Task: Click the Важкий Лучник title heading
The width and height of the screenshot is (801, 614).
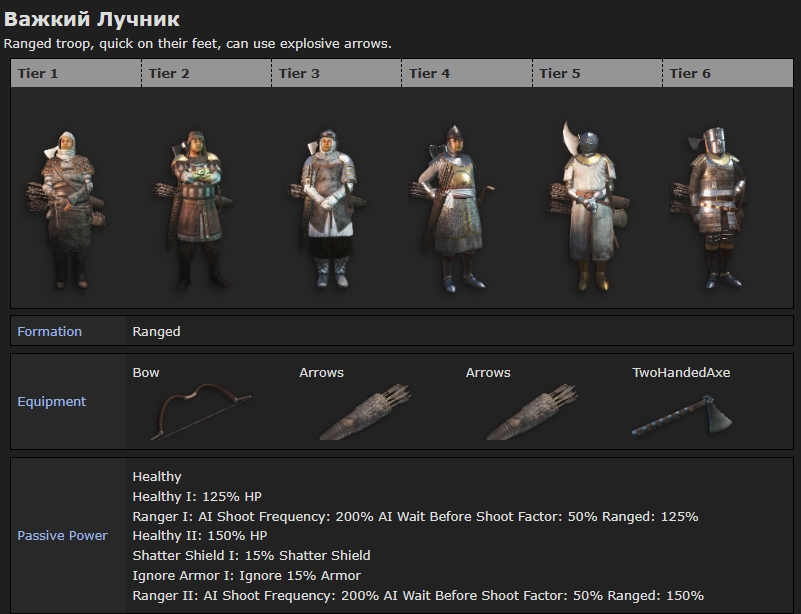Action: pyautogui.click(x=92, y=19)
